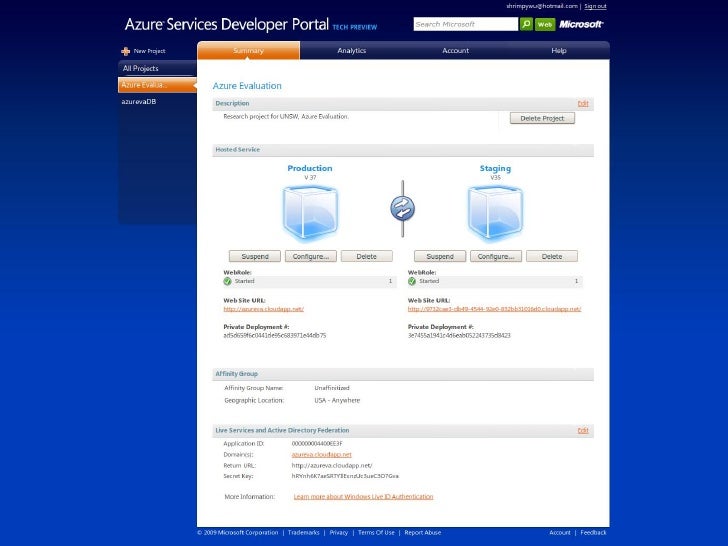Click Staging WebRole started status icon
The height and width of the screenshot is (546, 728).
[412, 281]
